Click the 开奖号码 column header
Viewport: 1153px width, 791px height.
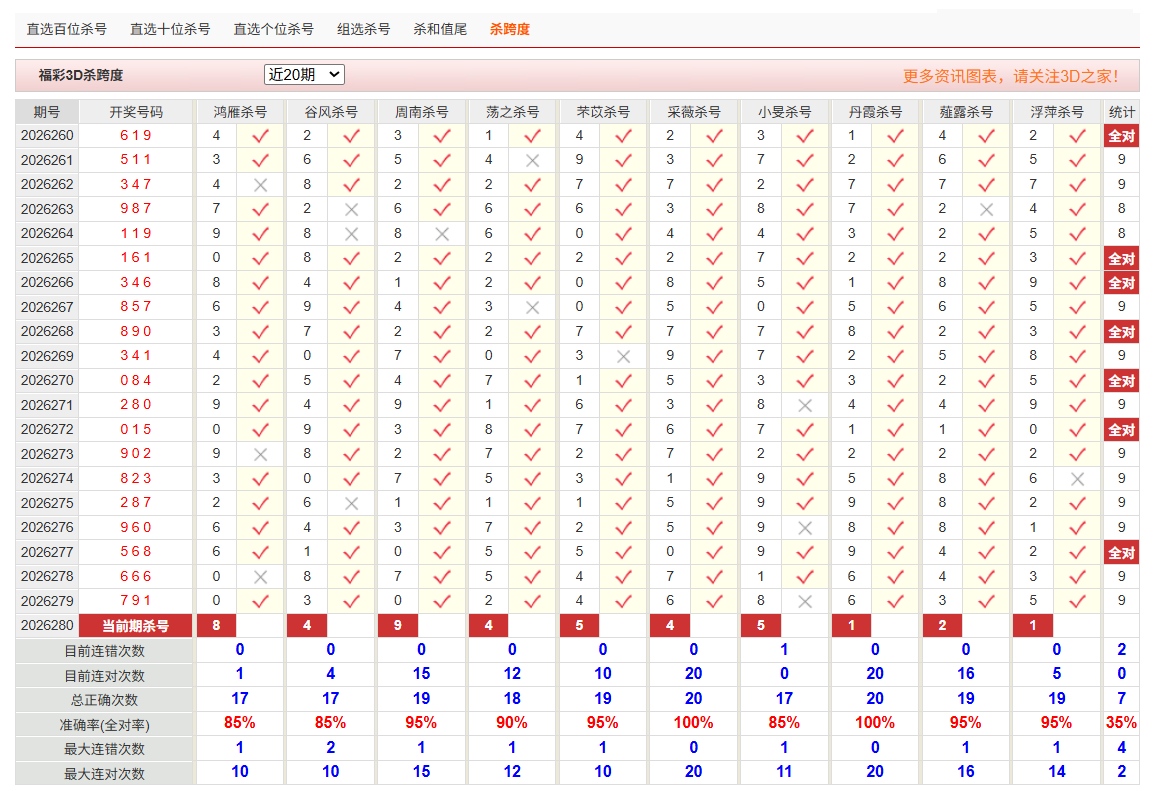(x=136, y=112)
